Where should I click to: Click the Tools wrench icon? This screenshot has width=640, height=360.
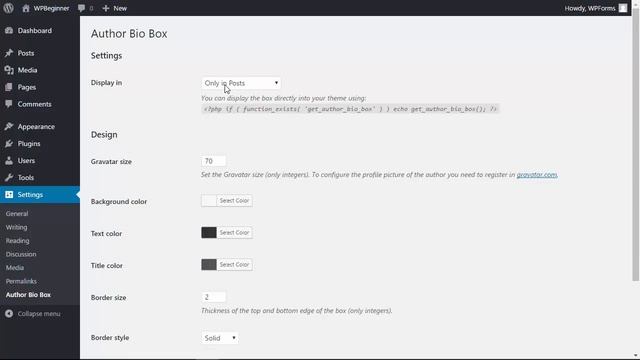click(9, 178)
